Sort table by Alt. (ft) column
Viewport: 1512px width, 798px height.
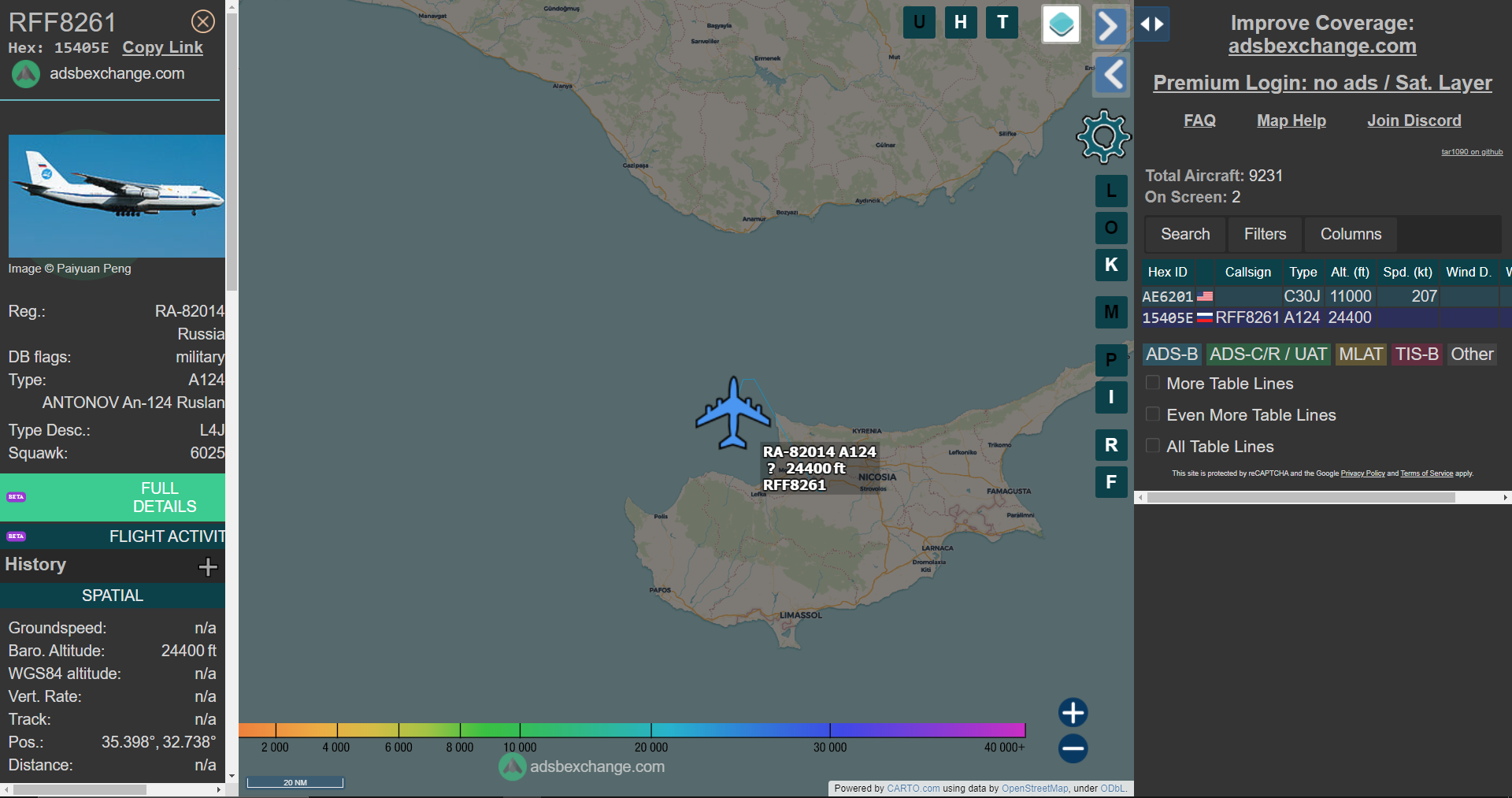click(1350, 272)
